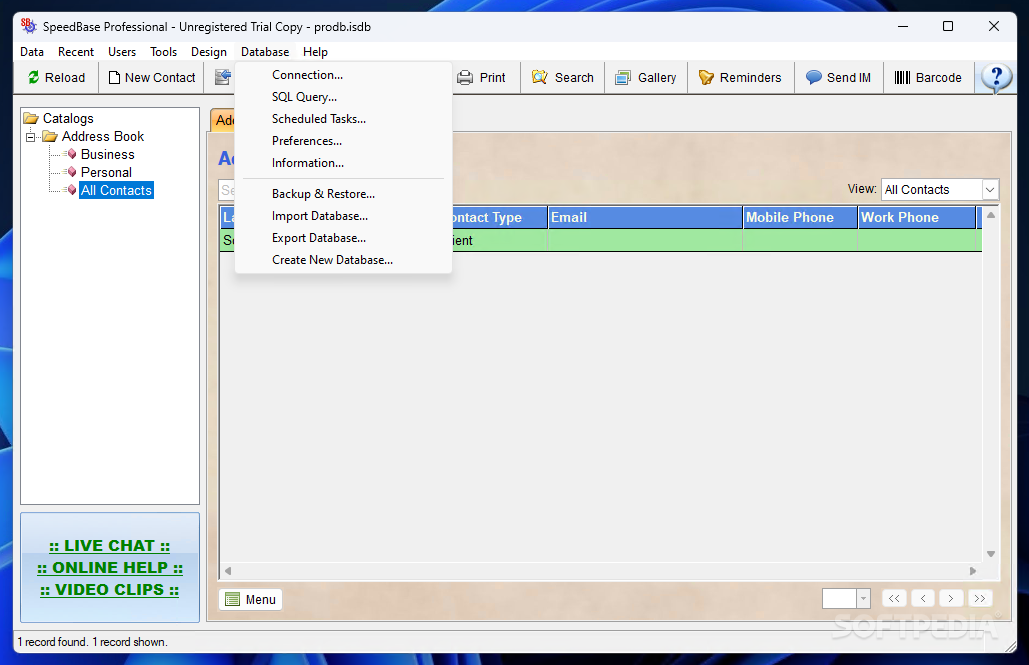Open the Gallery toolbar icon
Image resolution: width=1029 pixels, height=665 pixels.
623,77
